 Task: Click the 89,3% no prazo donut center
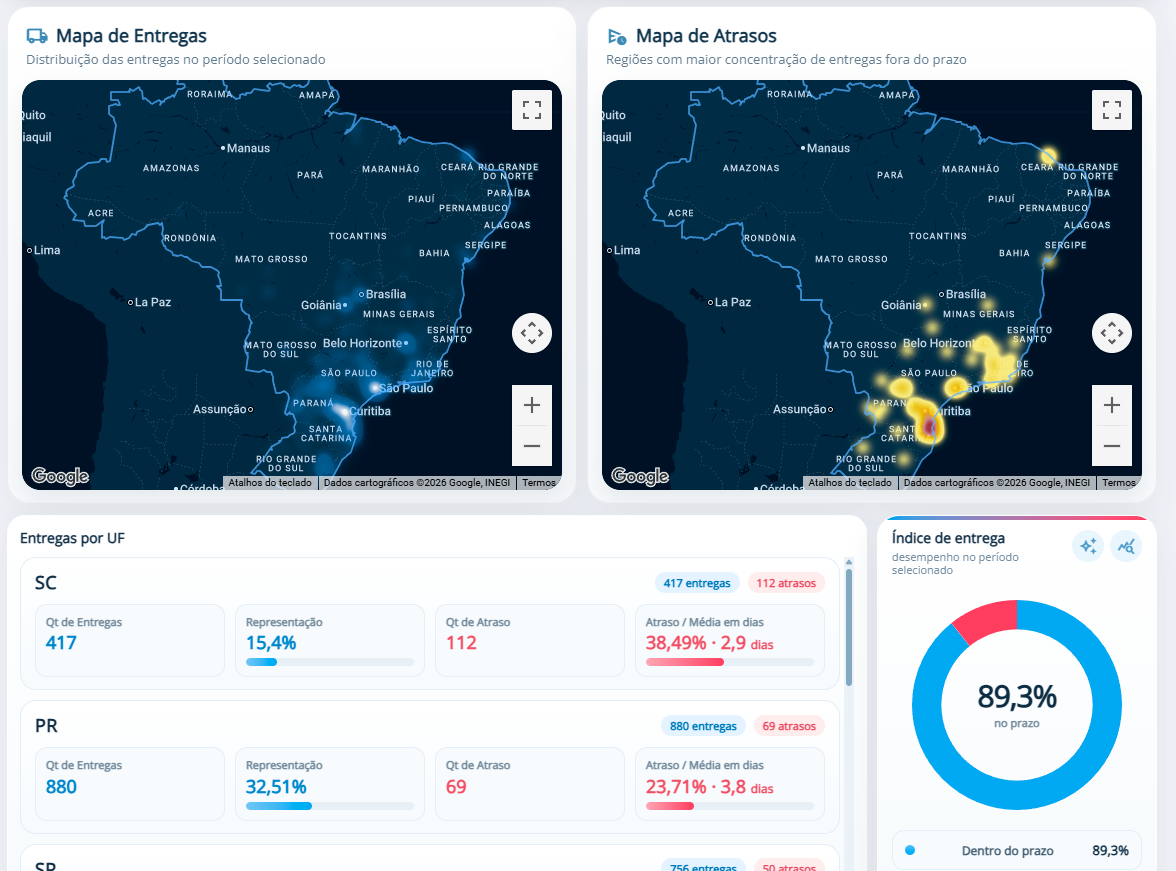point(1016,705)
